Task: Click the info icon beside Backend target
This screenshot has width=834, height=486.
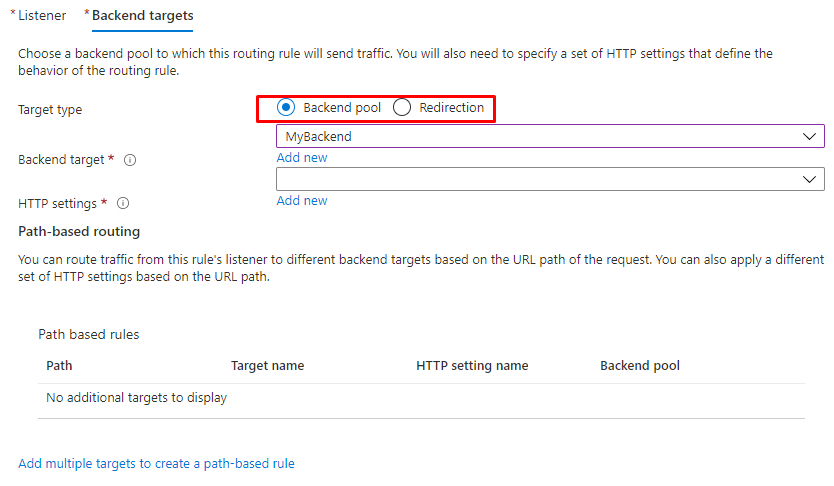Action: click(130, 160)
